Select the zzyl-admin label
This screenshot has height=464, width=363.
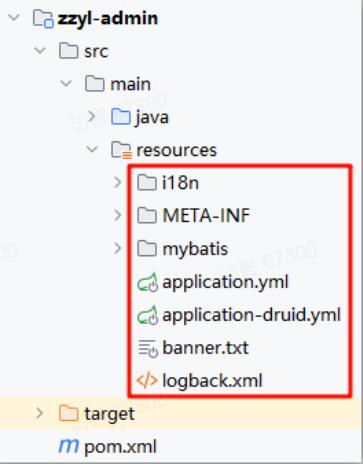click(108, 18)
